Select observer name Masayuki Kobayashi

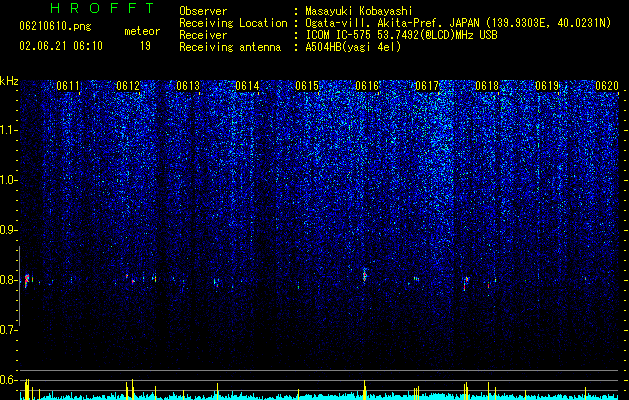point(359,11)
